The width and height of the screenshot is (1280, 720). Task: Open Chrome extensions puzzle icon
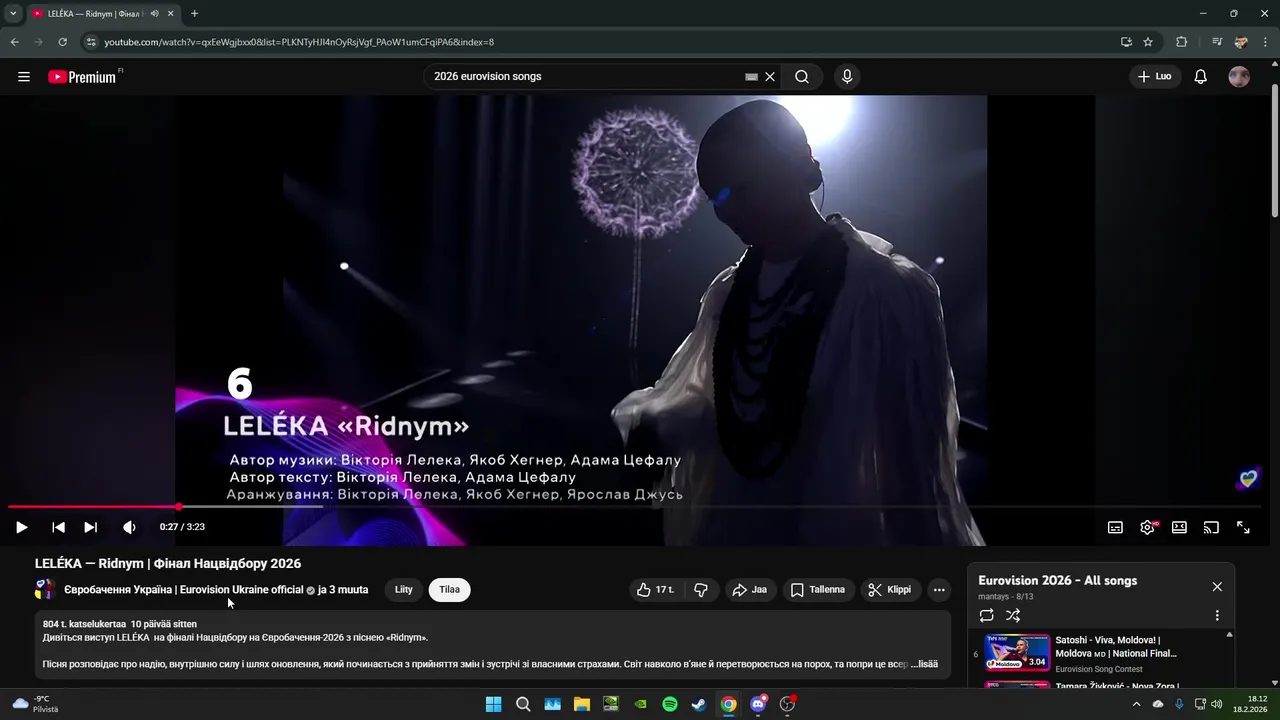[x=1181, y=42]
